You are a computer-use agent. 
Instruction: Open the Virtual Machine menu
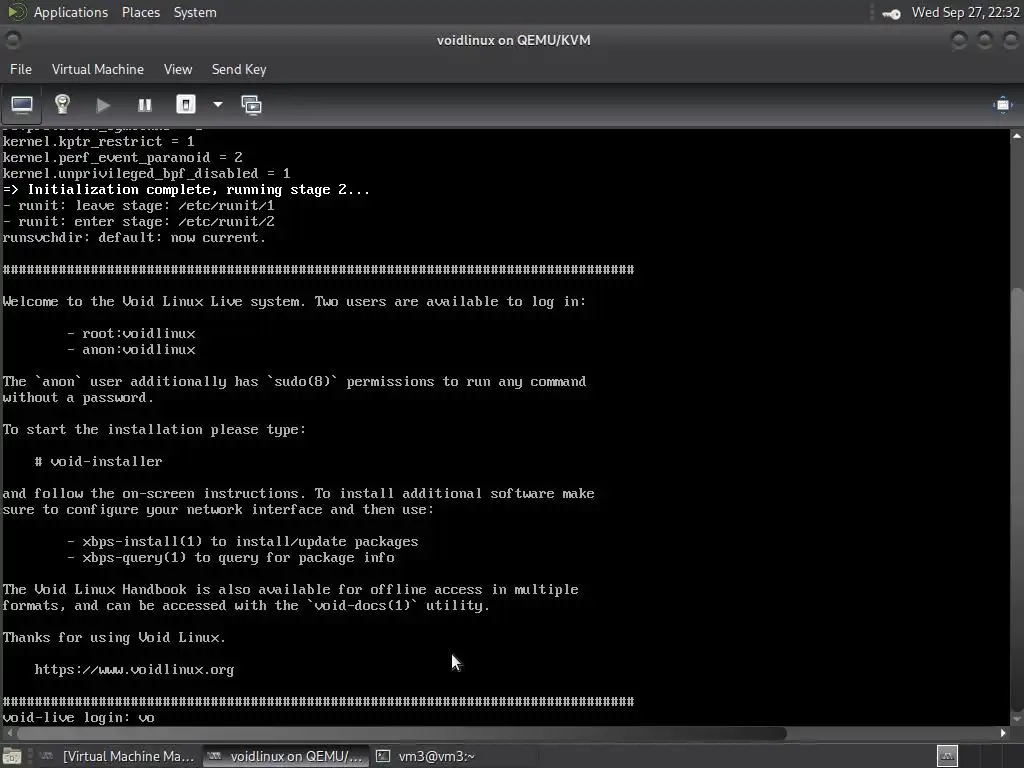(97, 69)
